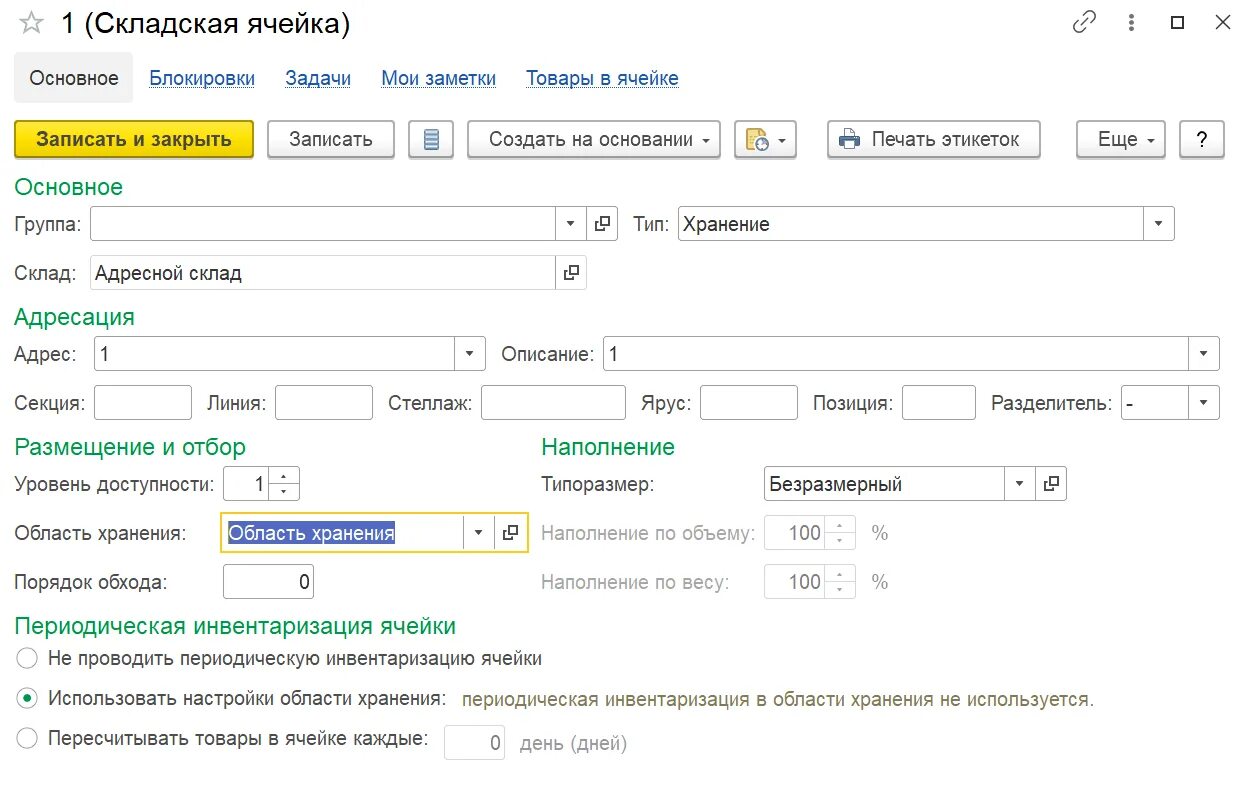Viewport: 1243px width, 790px height.
Task: Click the question mark help button
Action: 1201,140
